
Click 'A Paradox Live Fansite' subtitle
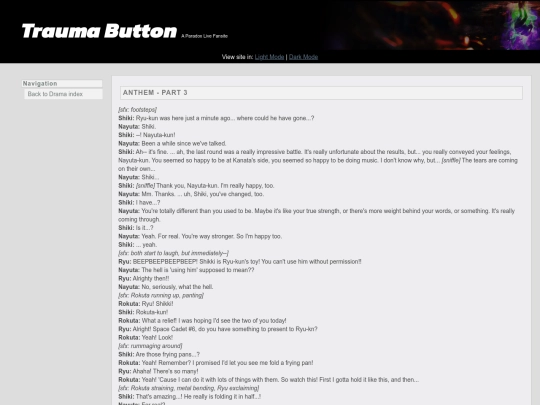[205, 36]
